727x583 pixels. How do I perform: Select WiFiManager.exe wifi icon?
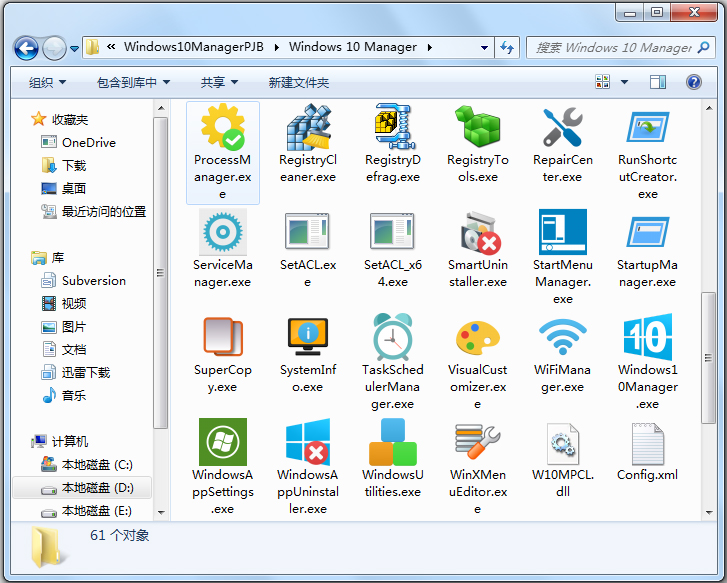(x=562, y=337)
